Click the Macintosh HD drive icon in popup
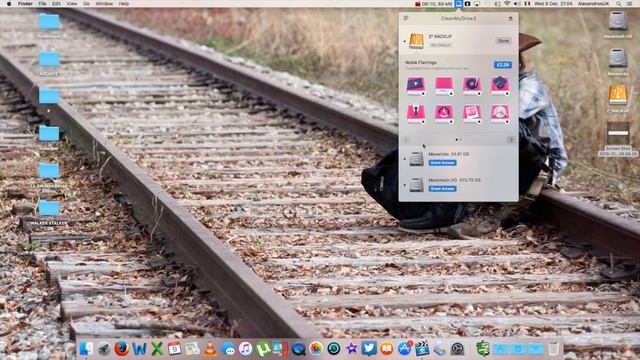 point(416,184)
